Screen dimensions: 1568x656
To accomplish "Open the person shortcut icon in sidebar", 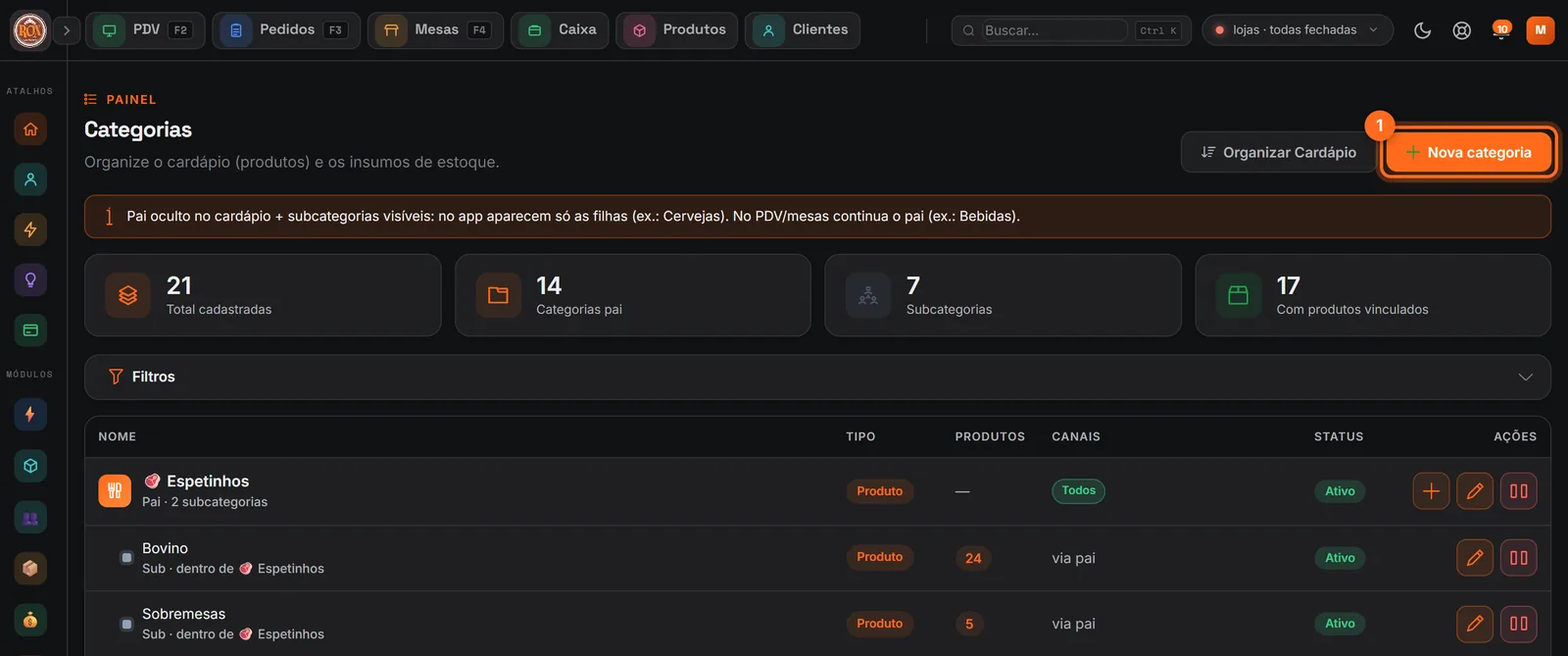I will pos(30,179).
